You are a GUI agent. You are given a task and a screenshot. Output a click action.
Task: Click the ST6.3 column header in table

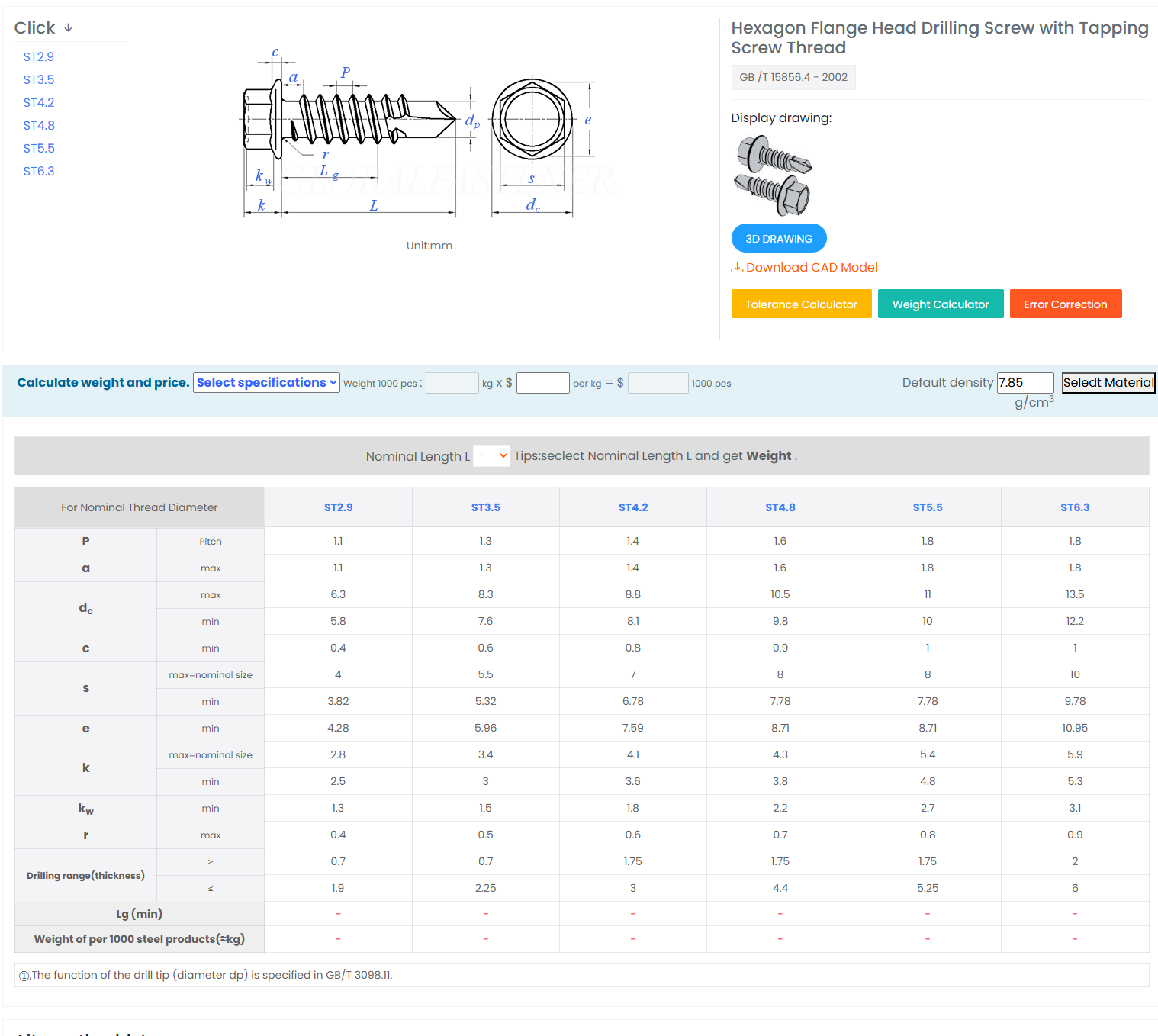(1075, 507)
